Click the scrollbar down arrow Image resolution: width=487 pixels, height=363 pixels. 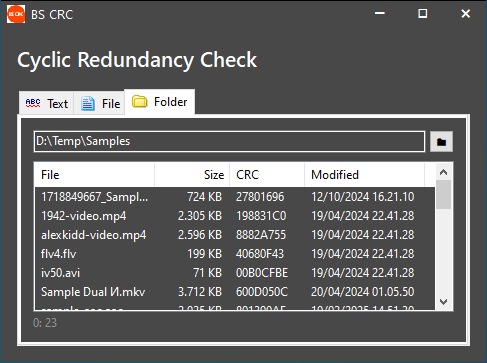click(443, 302)
